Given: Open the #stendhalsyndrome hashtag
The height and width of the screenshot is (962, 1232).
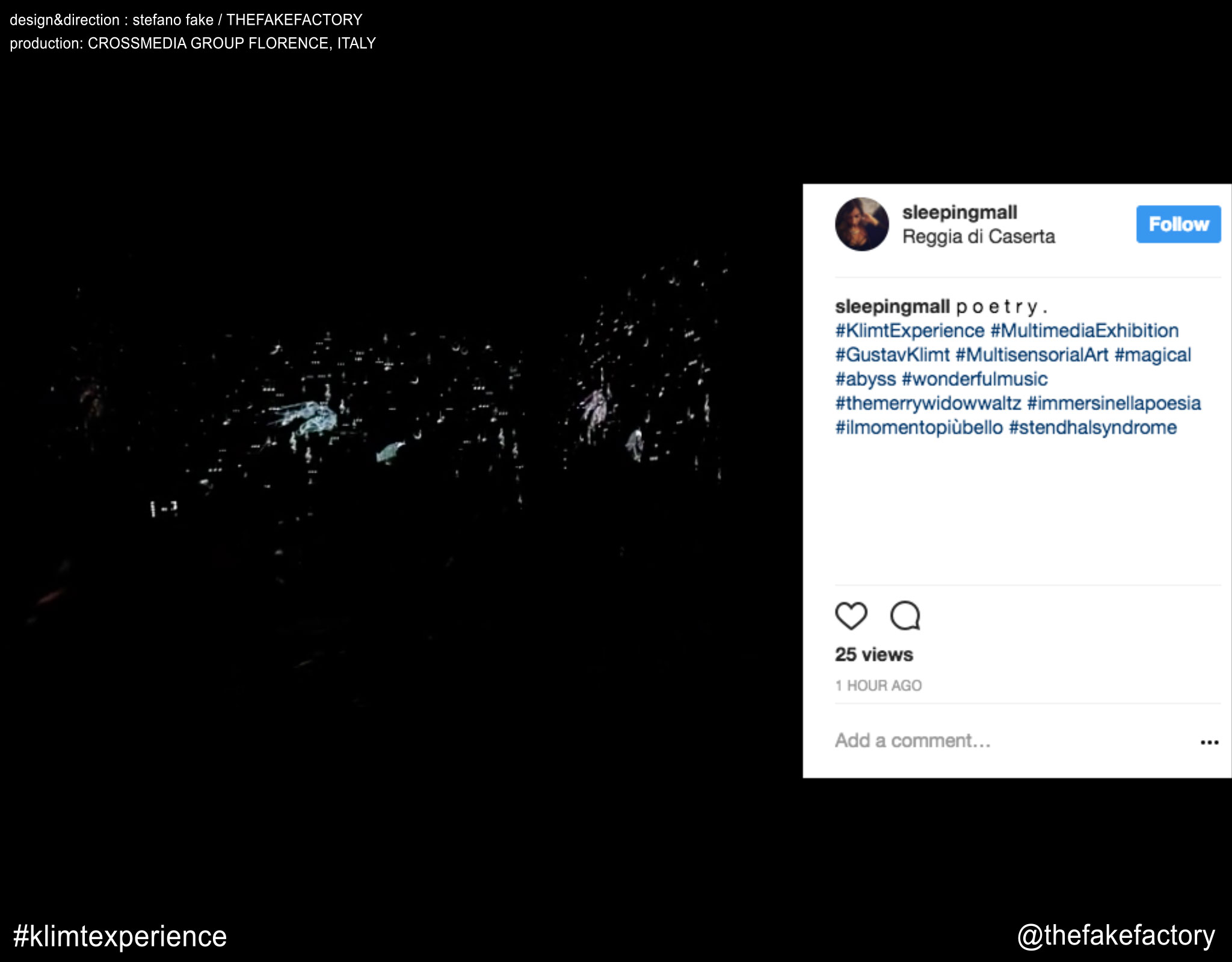Looking at the screenshot, I should click(x=1092, y=427).
